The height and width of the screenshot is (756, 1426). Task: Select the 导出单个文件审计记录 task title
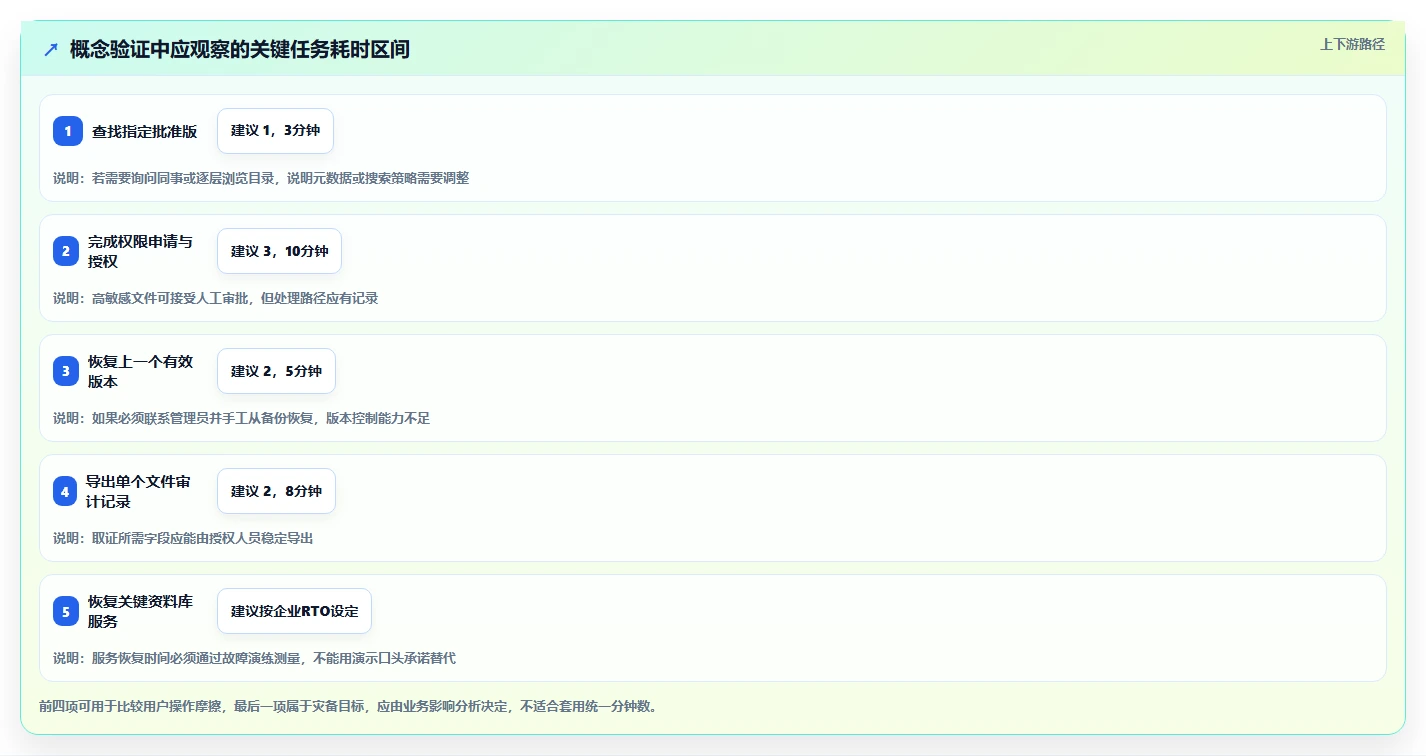coord(138,491)
